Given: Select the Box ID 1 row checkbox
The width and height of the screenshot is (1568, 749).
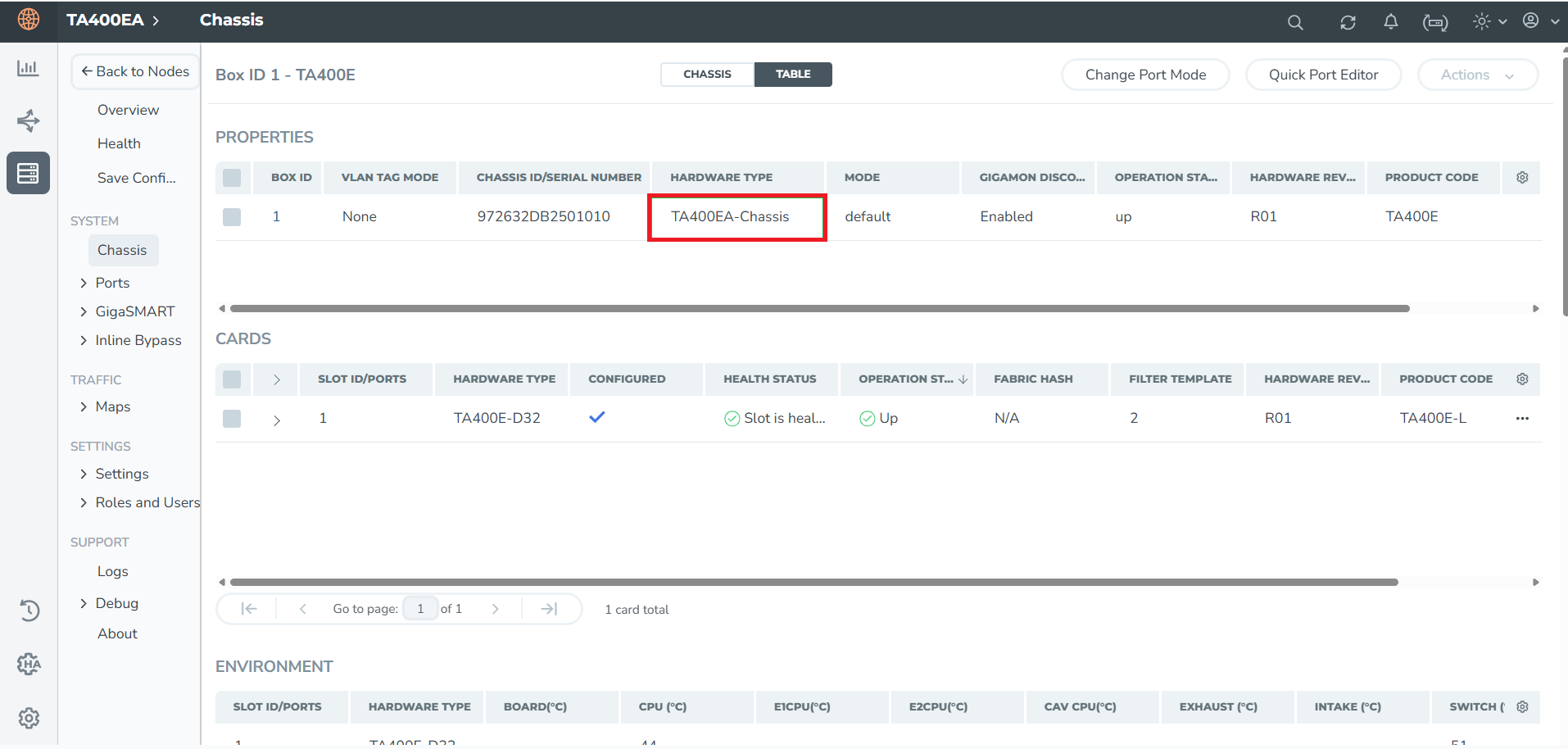Looking at the screenshot, I should (x=232, y=216).
